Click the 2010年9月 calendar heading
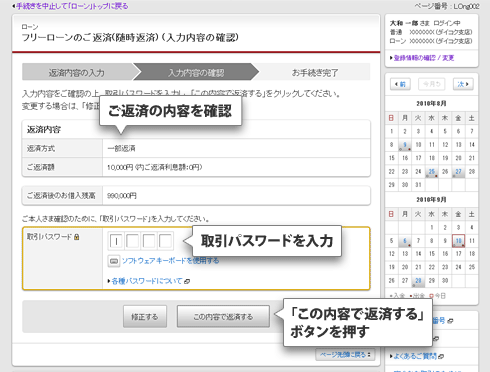This screenshot has width=490, height=372. pyautogui.click(x=431, y=200)
